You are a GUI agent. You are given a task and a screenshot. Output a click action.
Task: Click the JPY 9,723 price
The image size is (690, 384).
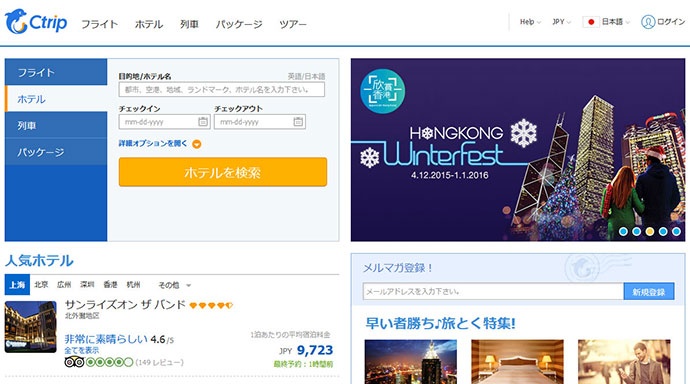click(x=306, y=350)
